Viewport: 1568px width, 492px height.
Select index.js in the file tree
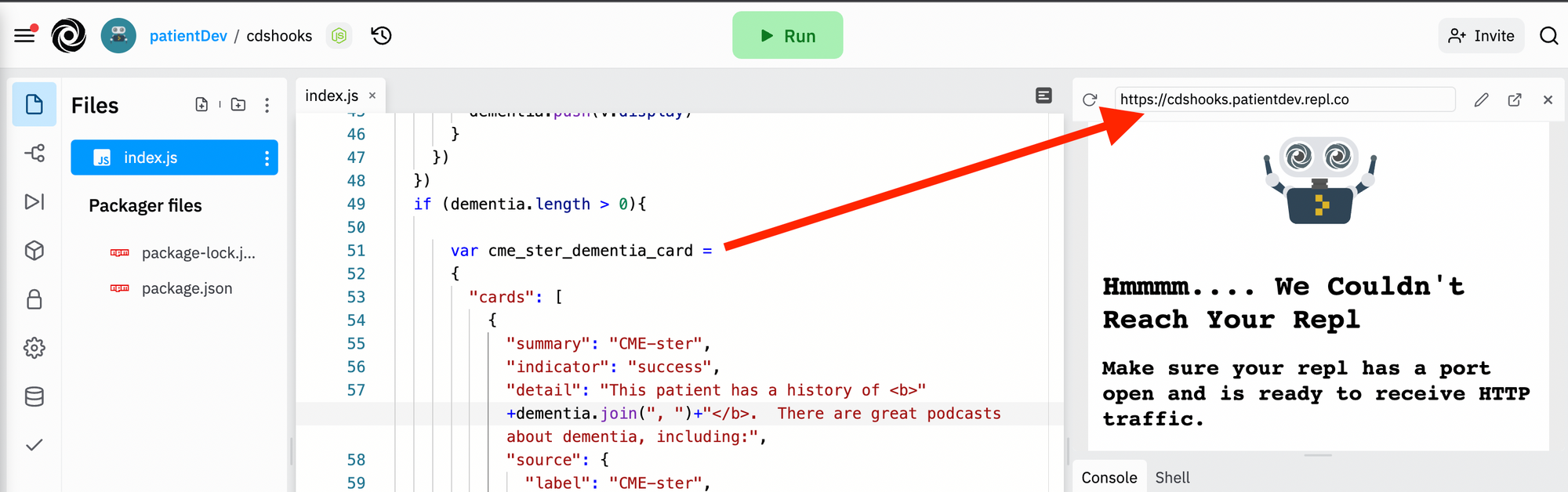174,157
